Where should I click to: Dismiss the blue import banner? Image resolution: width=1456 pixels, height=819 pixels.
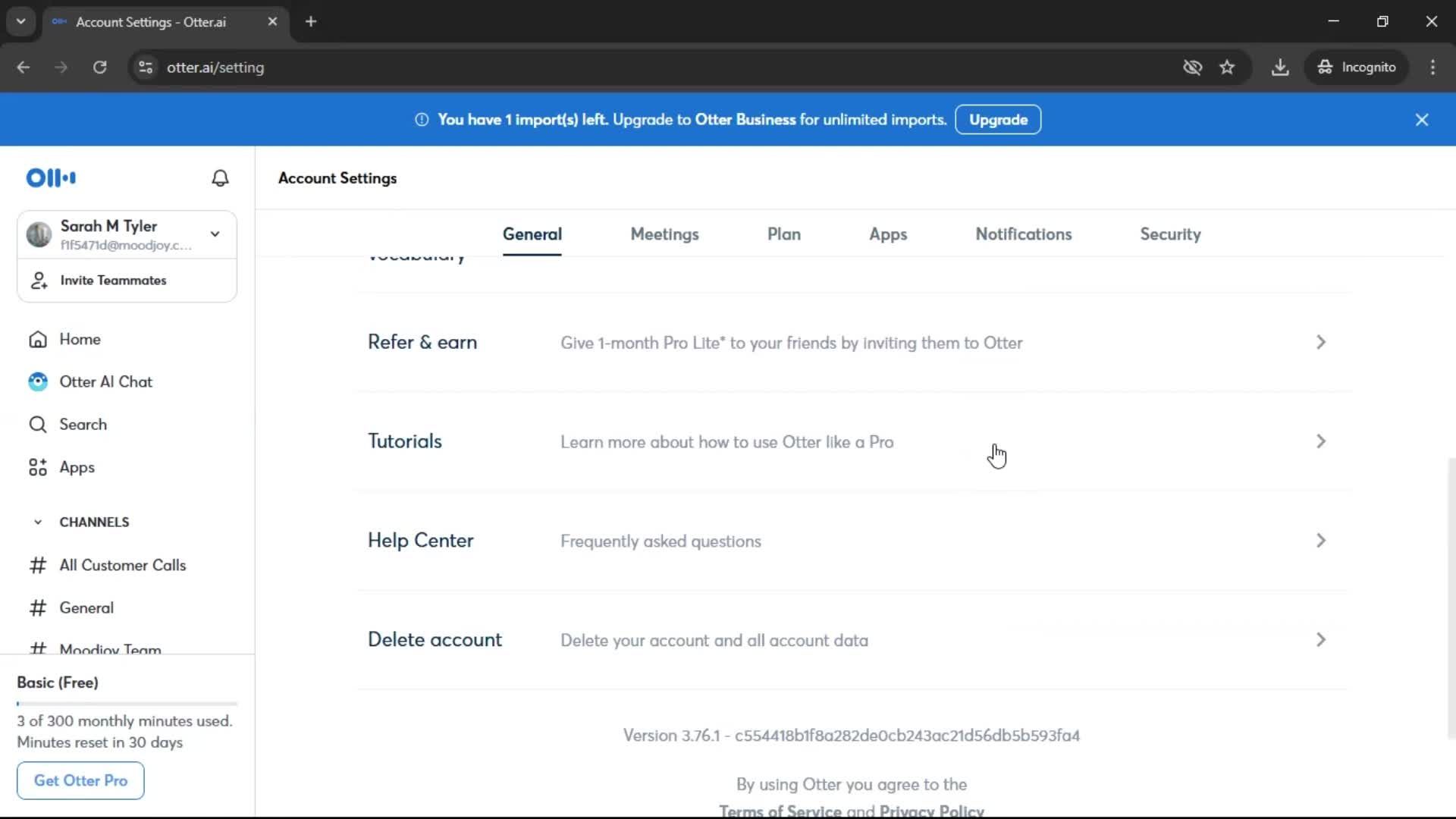[1422, 120]
